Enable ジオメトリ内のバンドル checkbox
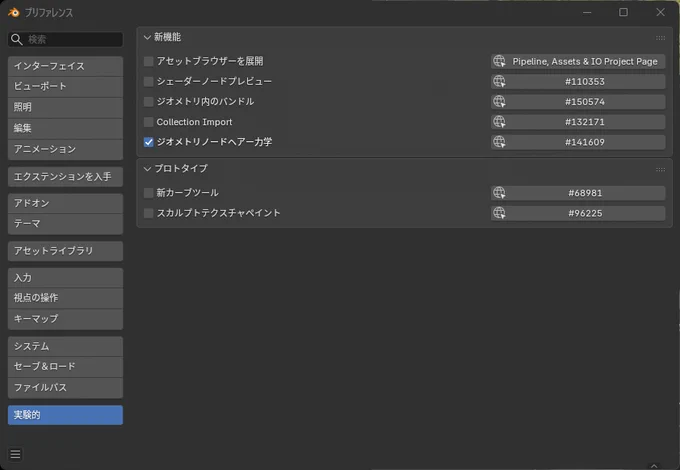 148,101
